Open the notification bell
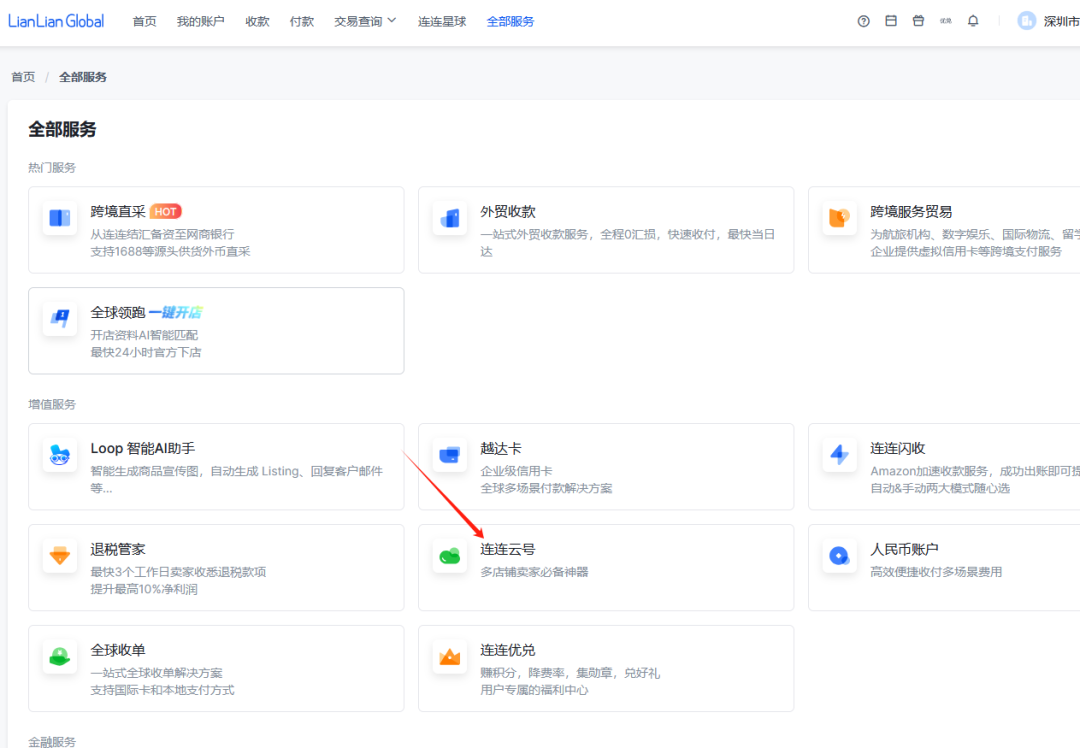 point(973,21)
